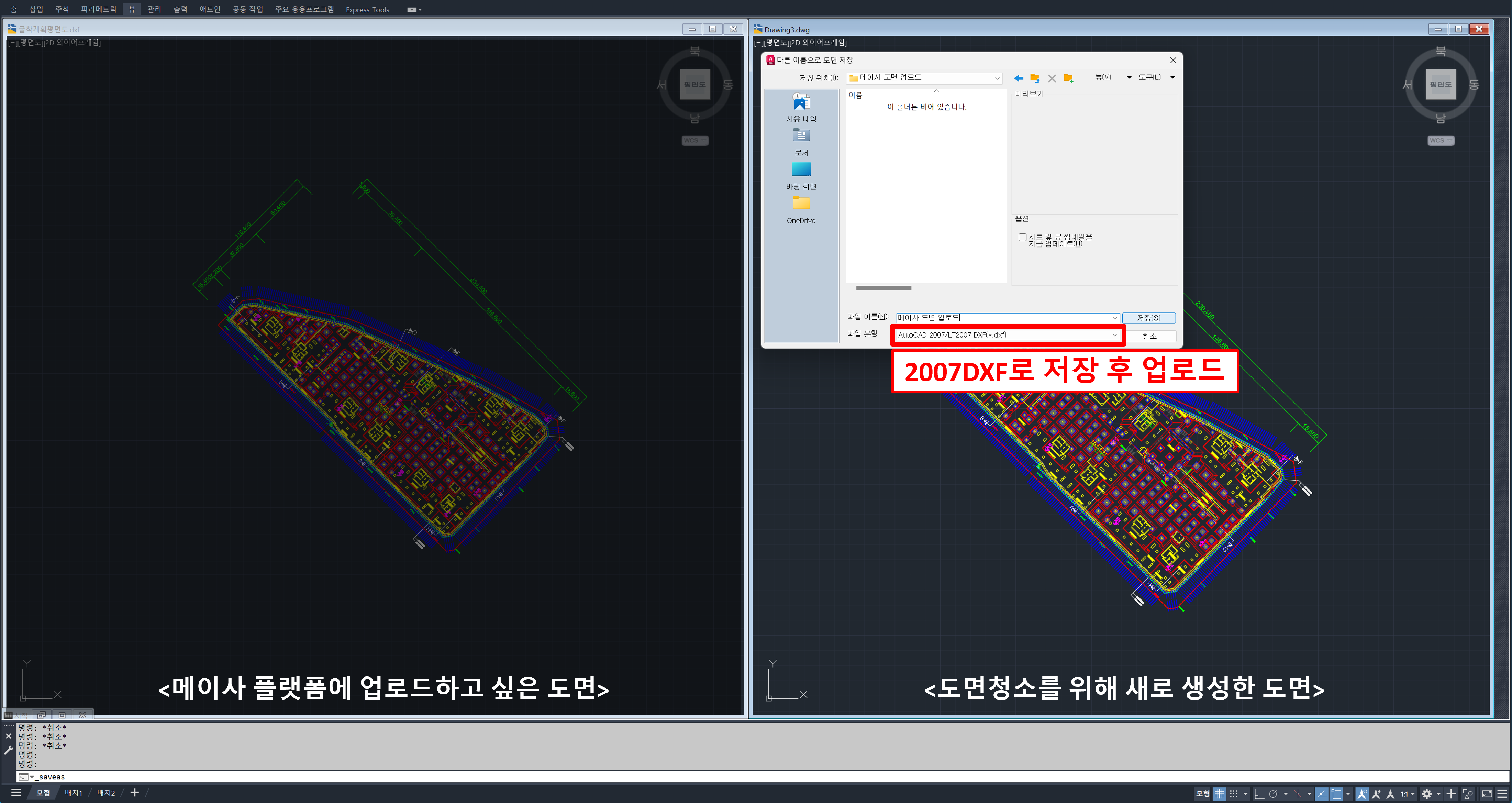Image resolution: width=1512 pixels, height=803 pixels.
Task: Toggle ortho mode in status bar
Action: (x=1260, y=794)
